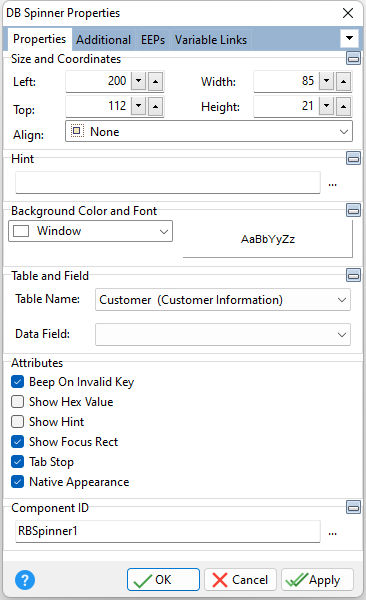Click the Height value field
Screen dimensions: 366x600
pyautogui.click(x=286, y=106)
